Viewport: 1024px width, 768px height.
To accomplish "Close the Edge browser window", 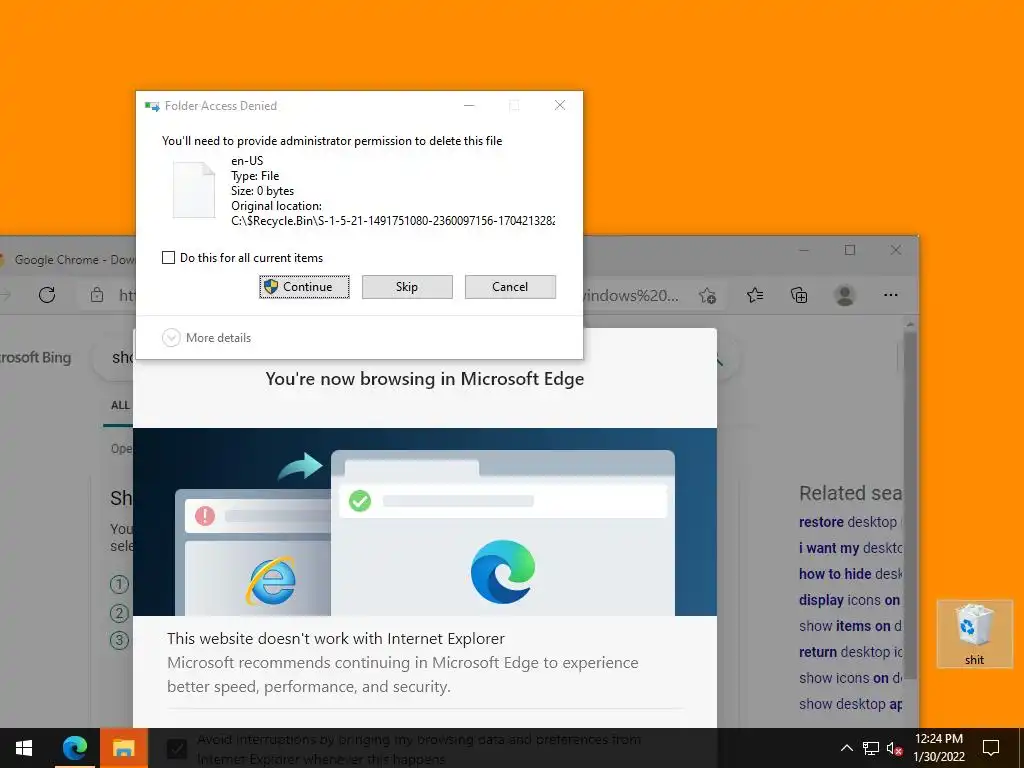I will coord(896,250).
